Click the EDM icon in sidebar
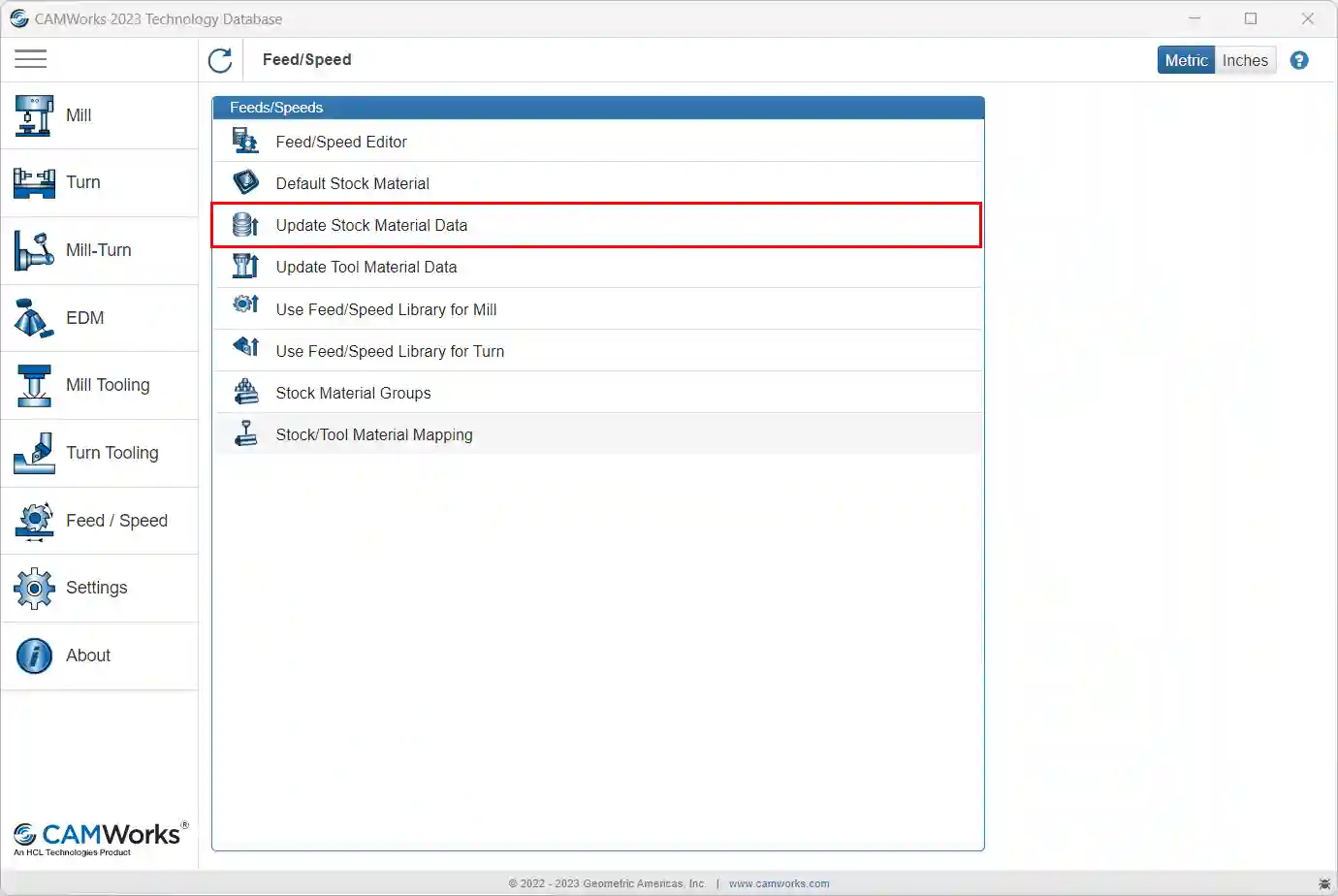This screenshot has height=896, width=1338. click(x=34, y=318)
